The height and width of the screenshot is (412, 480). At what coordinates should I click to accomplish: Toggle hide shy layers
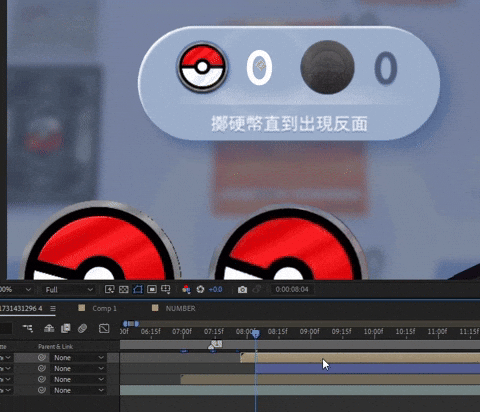click(x=49, y=329)
